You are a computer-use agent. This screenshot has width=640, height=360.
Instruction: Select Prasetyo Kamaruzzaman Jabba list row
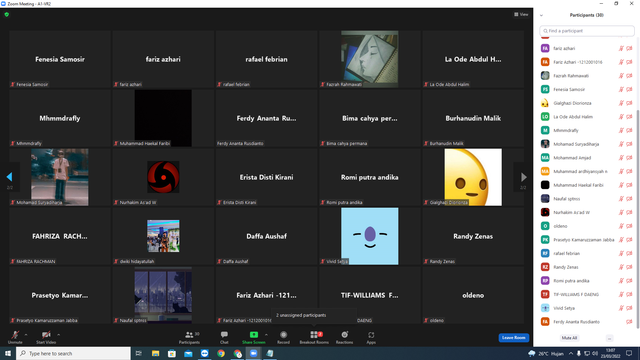[x=587, y=240]
